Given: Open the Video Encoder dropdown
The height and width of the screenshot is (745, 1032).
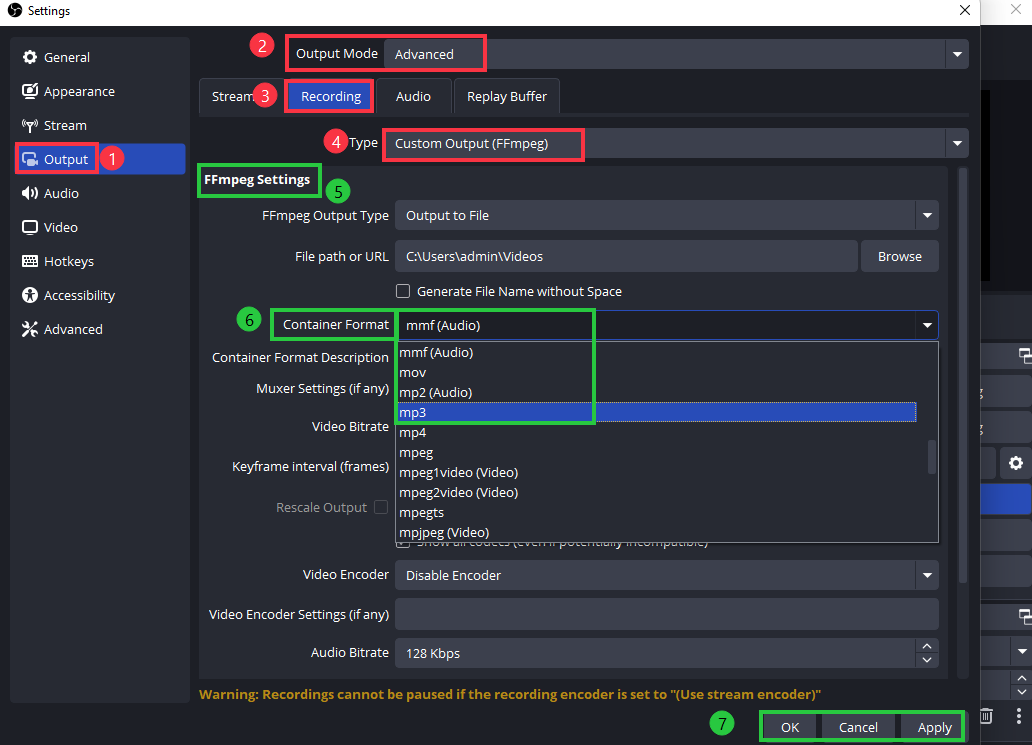Looking at the screenshot, I should pyautogui.click(x=667, y=575).
